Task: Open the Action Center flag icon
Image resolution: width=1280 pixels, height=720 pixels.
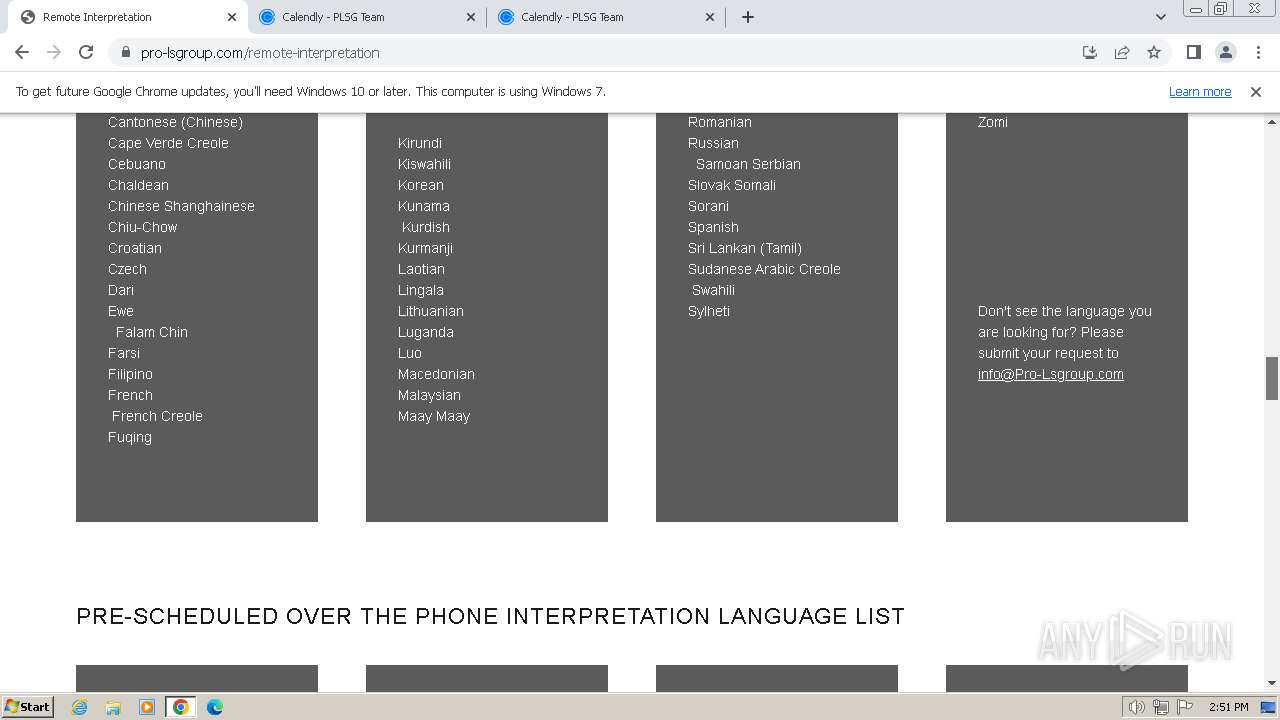Action: (1185, 707)
